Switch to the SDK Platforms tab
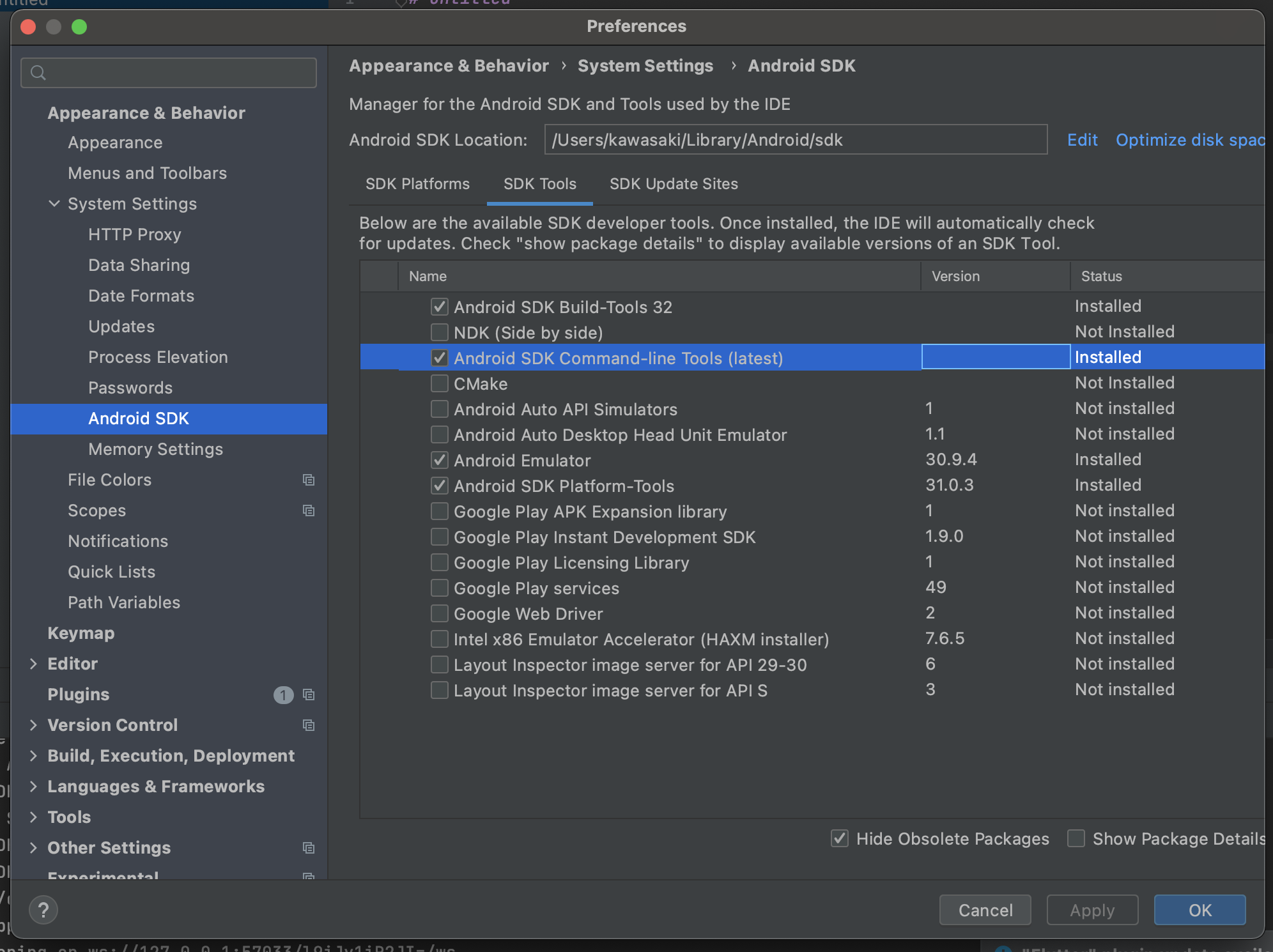 point(417,184)
